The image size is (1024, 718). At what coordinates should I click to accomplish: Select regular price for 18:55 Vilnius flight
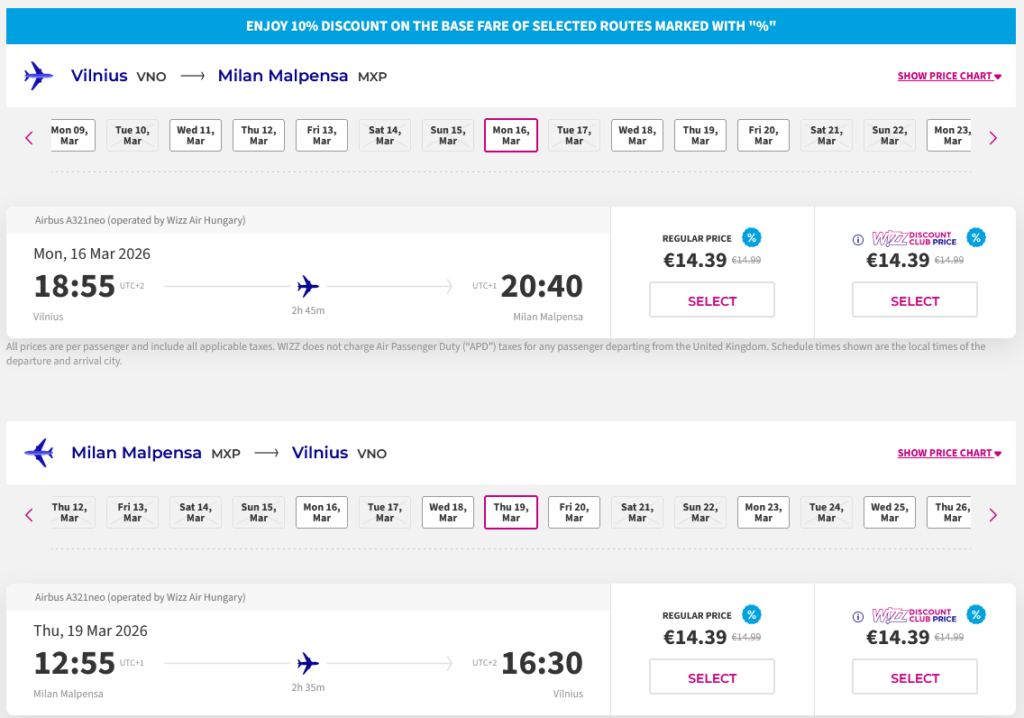click(x=712, y=301)
